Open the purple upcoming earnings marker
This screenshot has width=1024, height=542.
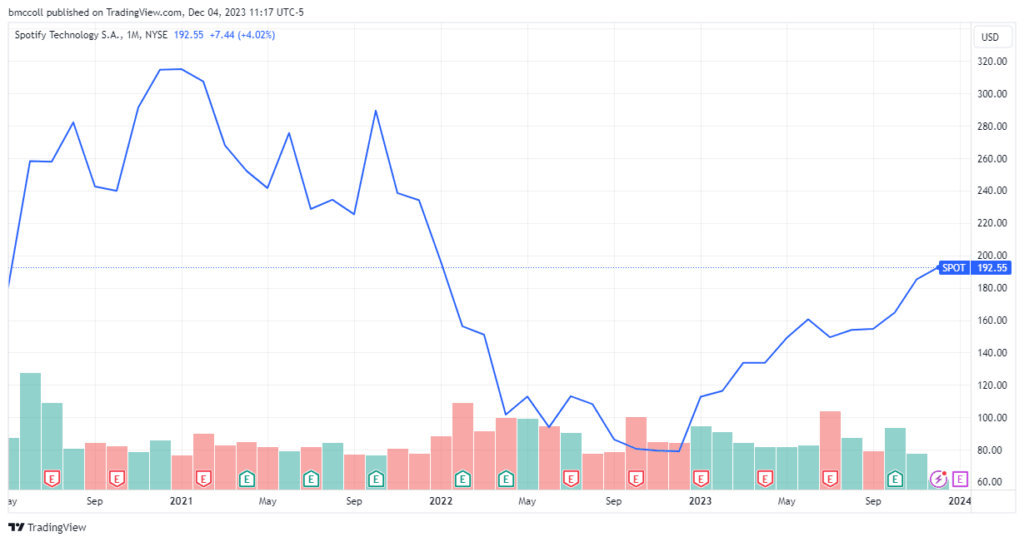[x=959, y=479]
